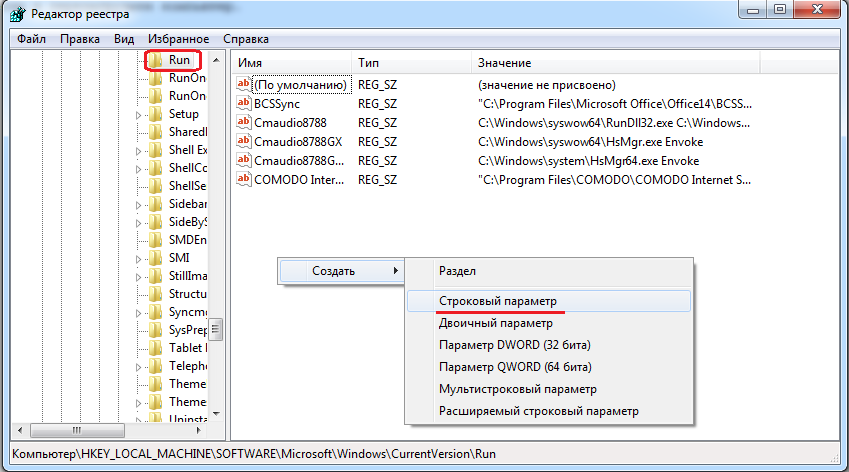This screenshot has width=849, height=472.
Task: Click the (По умолчанию) default value icon
Action: (243, 84)
